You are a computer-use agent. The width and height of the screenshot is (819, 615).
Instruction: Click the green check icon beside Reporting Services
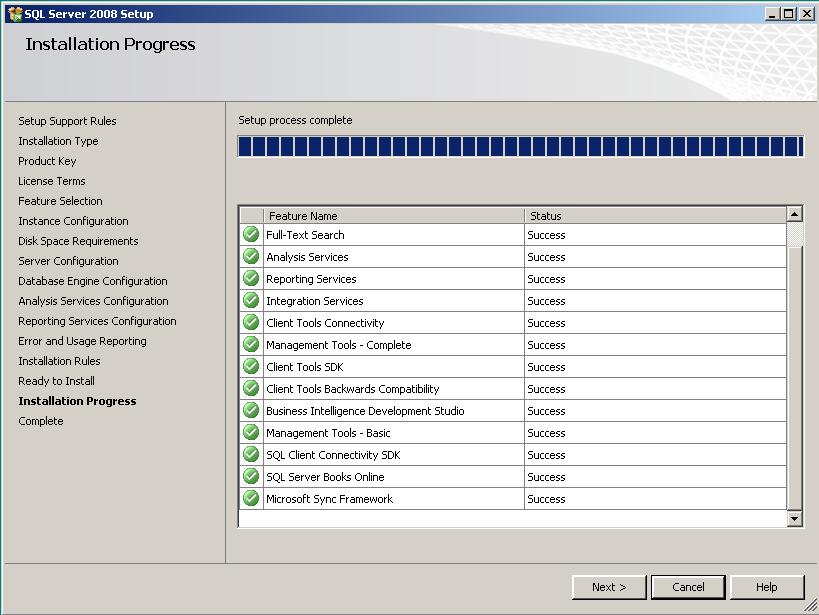pos(251,279)
